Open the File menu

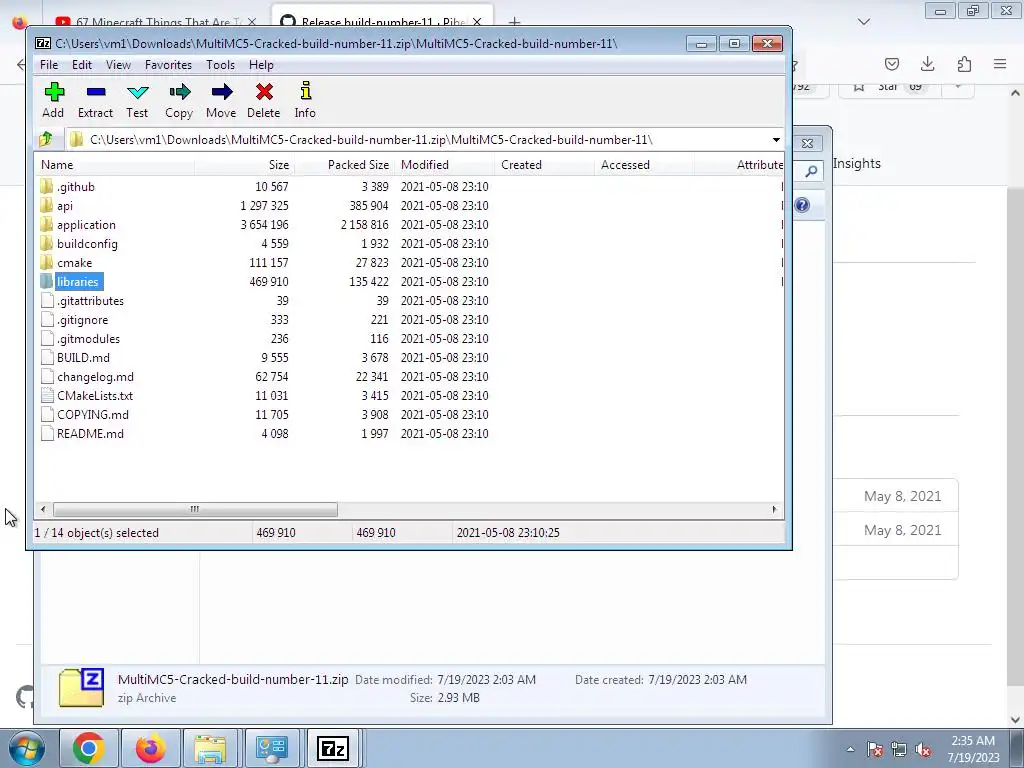pyautogui.click(x=49, y=65)
